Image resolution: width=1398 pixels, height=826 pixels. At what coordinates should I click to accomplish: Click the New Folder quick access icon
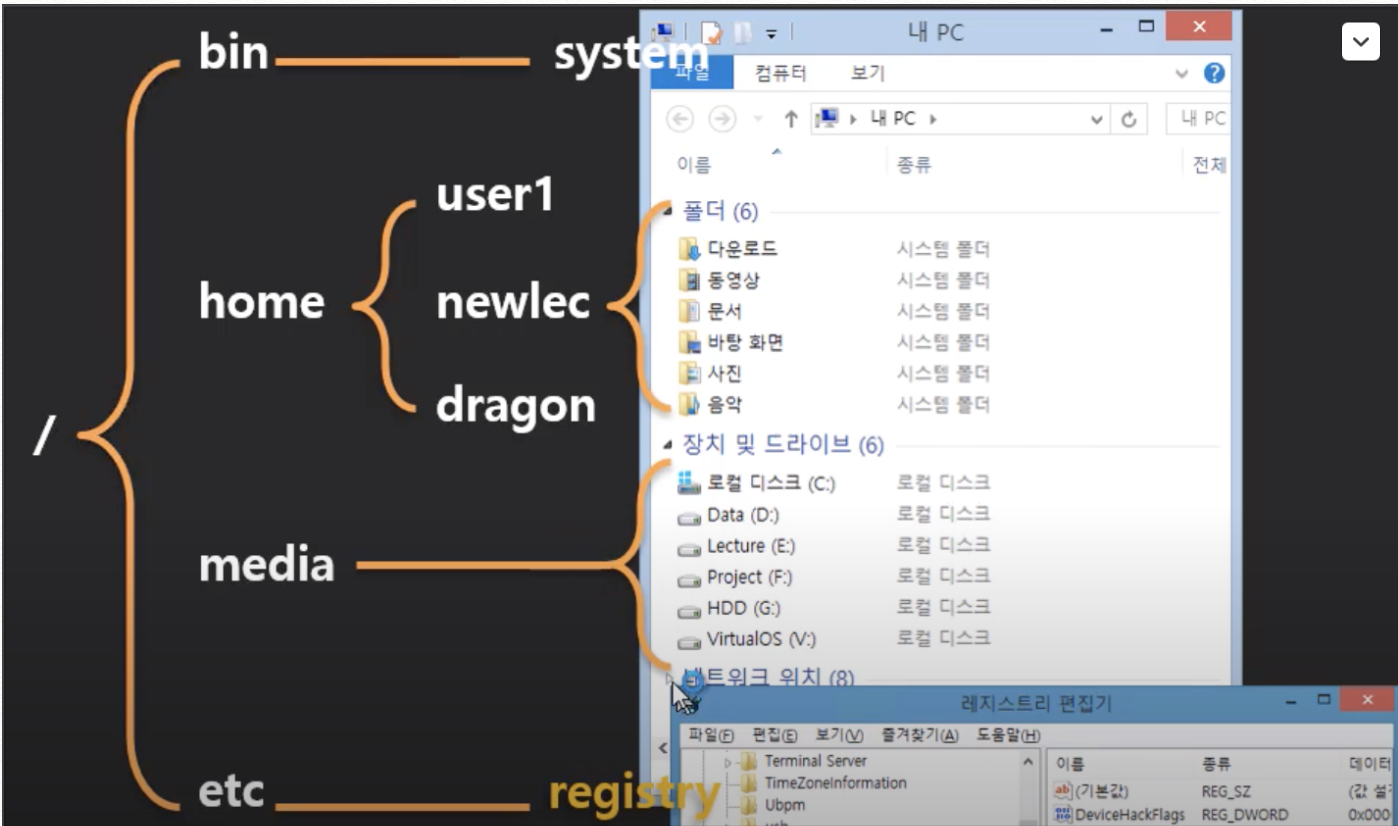[x=742, y=33]
